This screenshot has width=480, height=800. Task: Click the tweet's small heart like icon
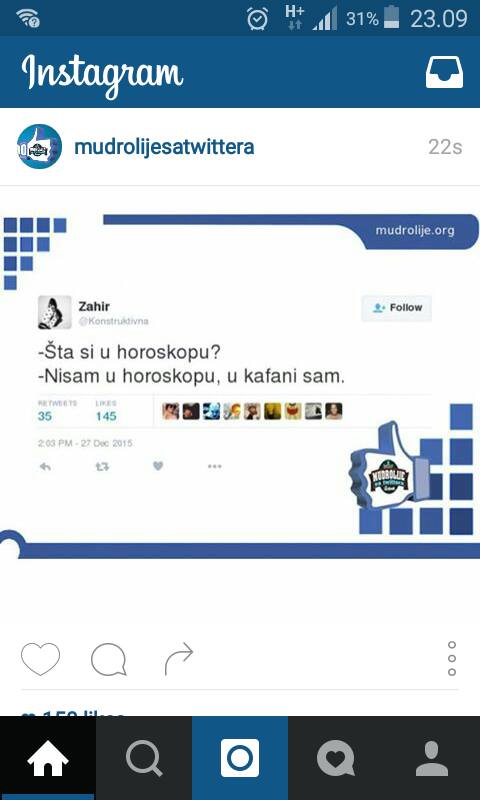[x=158, y=466]
